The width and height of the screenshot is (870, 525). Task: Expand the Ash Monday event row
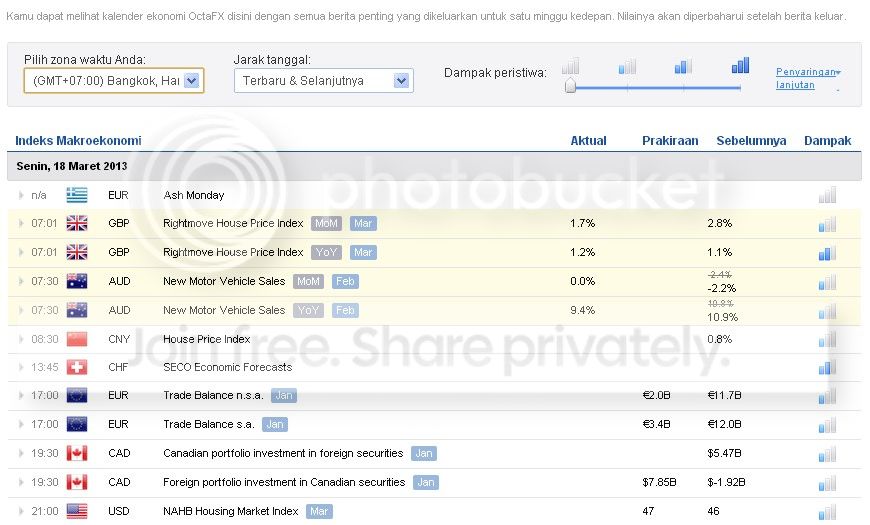point(21,195)
